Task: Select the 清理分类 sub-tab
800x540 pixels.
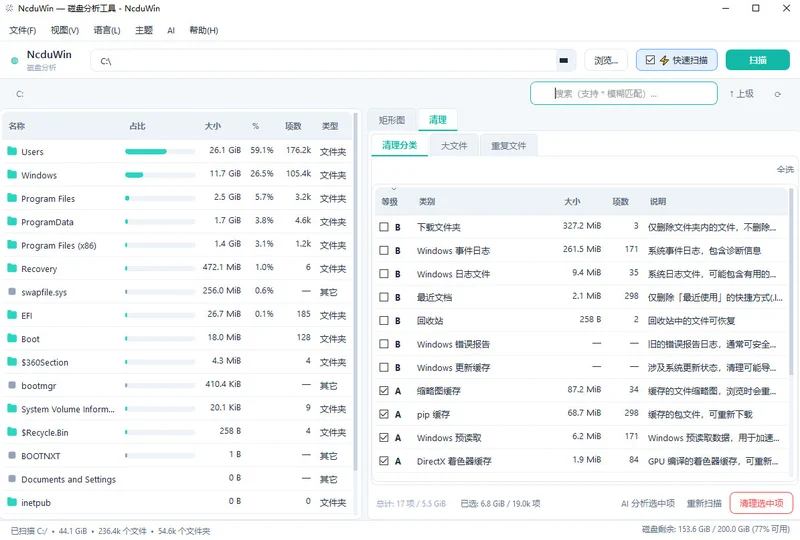Action: point(399,145)
